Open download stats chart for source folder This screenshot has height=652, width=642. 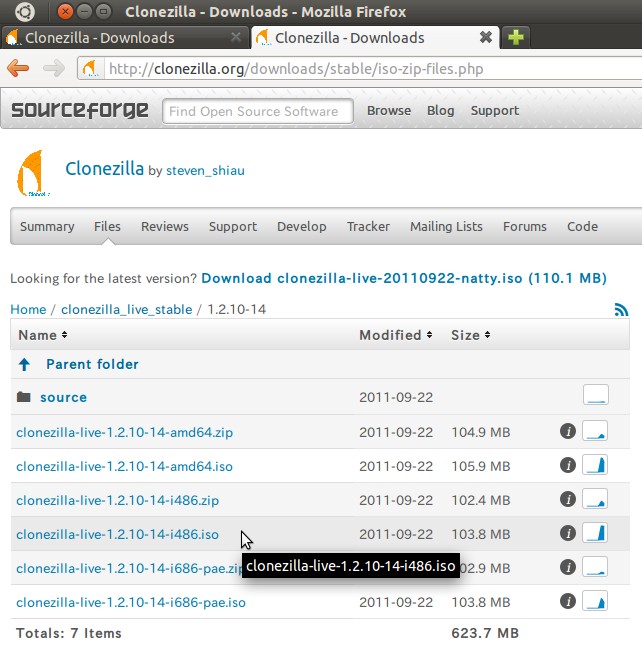click(595, 395)
